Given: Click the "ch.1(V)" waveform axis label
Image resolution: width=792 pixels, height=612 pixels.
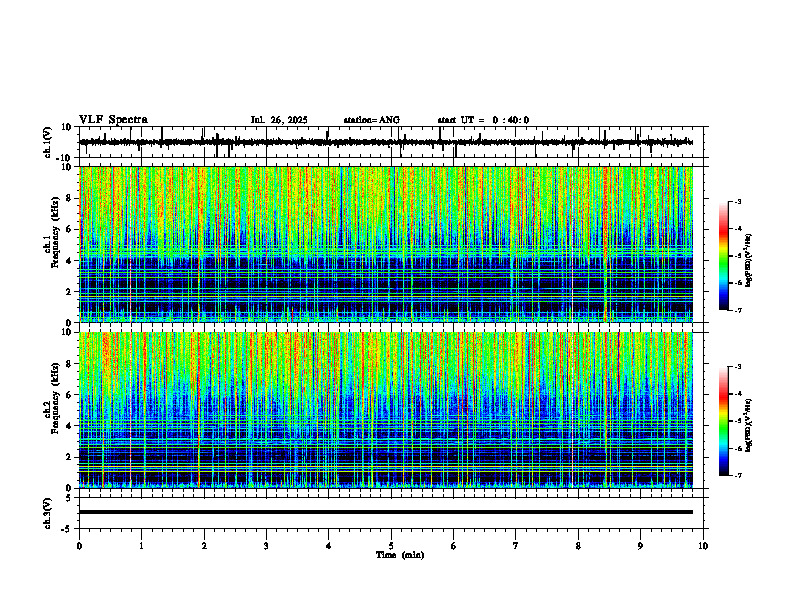Looking at the screenshot, I should pos(48,142).
